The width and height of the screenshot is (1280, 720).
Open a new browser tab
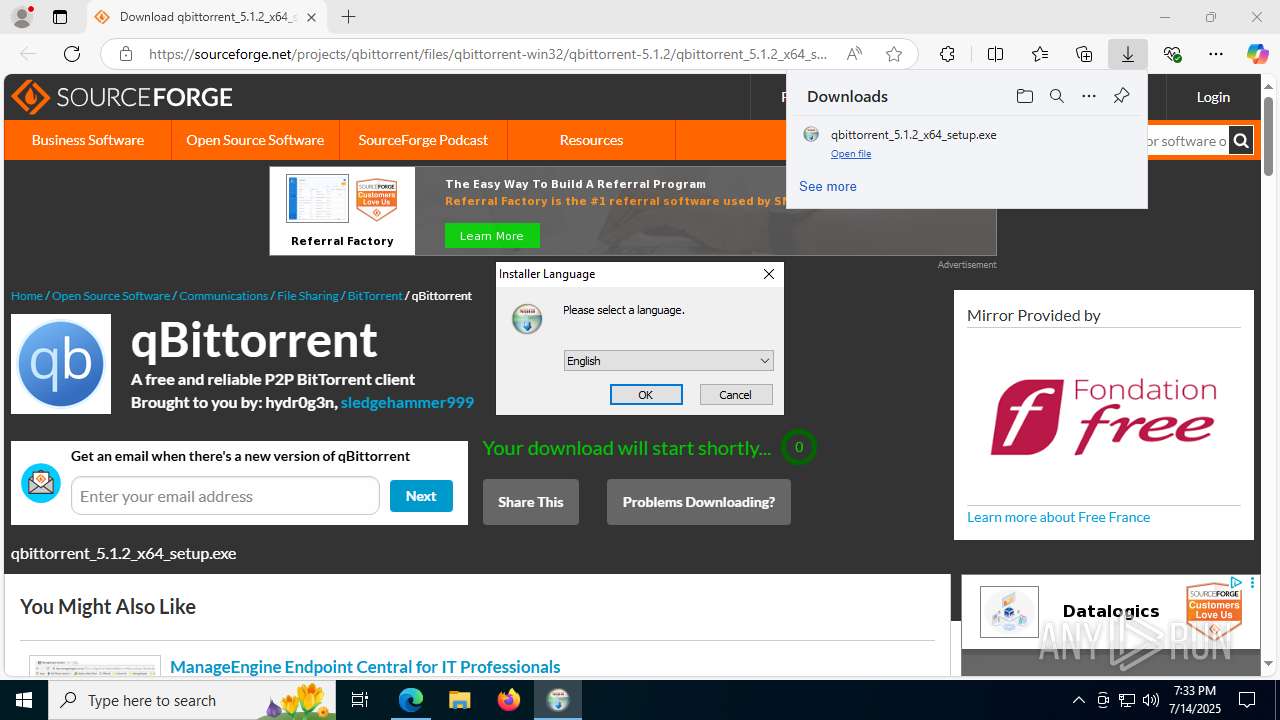[x=348, y=17]
